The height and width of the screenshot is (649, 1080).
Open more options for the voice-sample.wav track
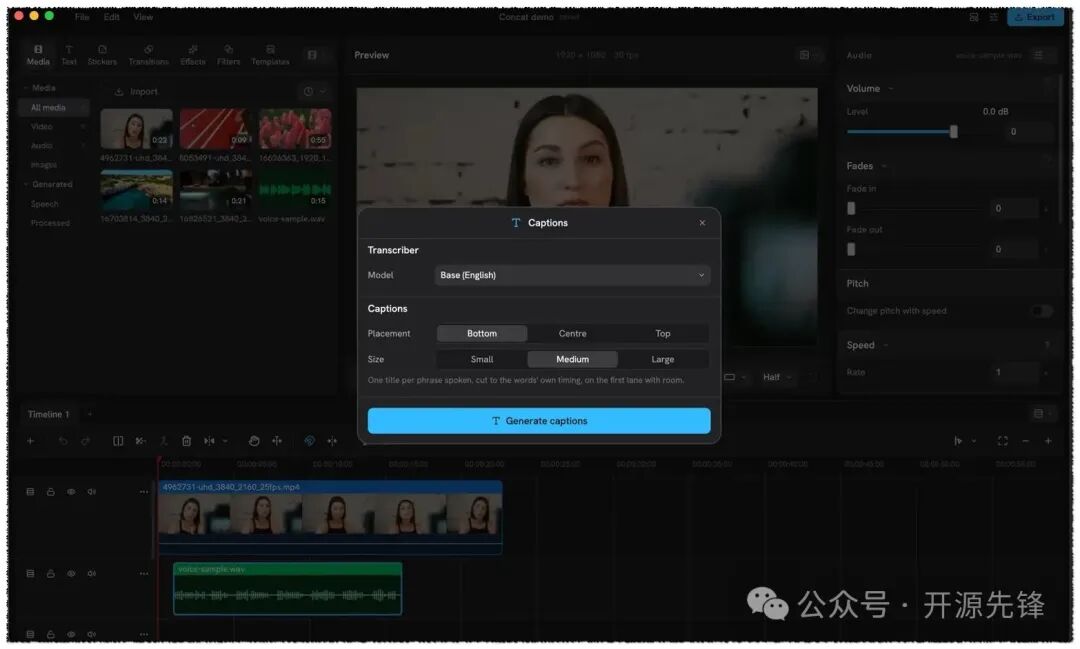143,573
